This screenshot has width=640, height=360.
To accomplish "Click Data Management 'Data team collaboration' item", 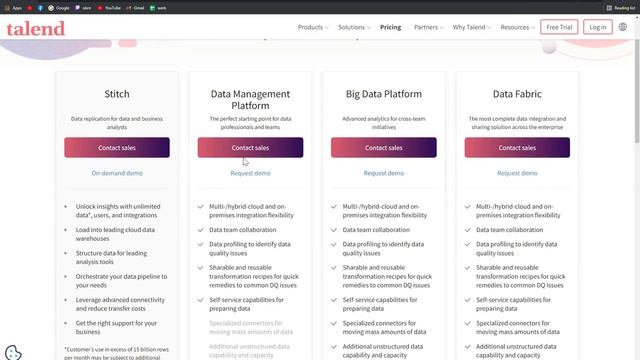I will pos(242,230).
